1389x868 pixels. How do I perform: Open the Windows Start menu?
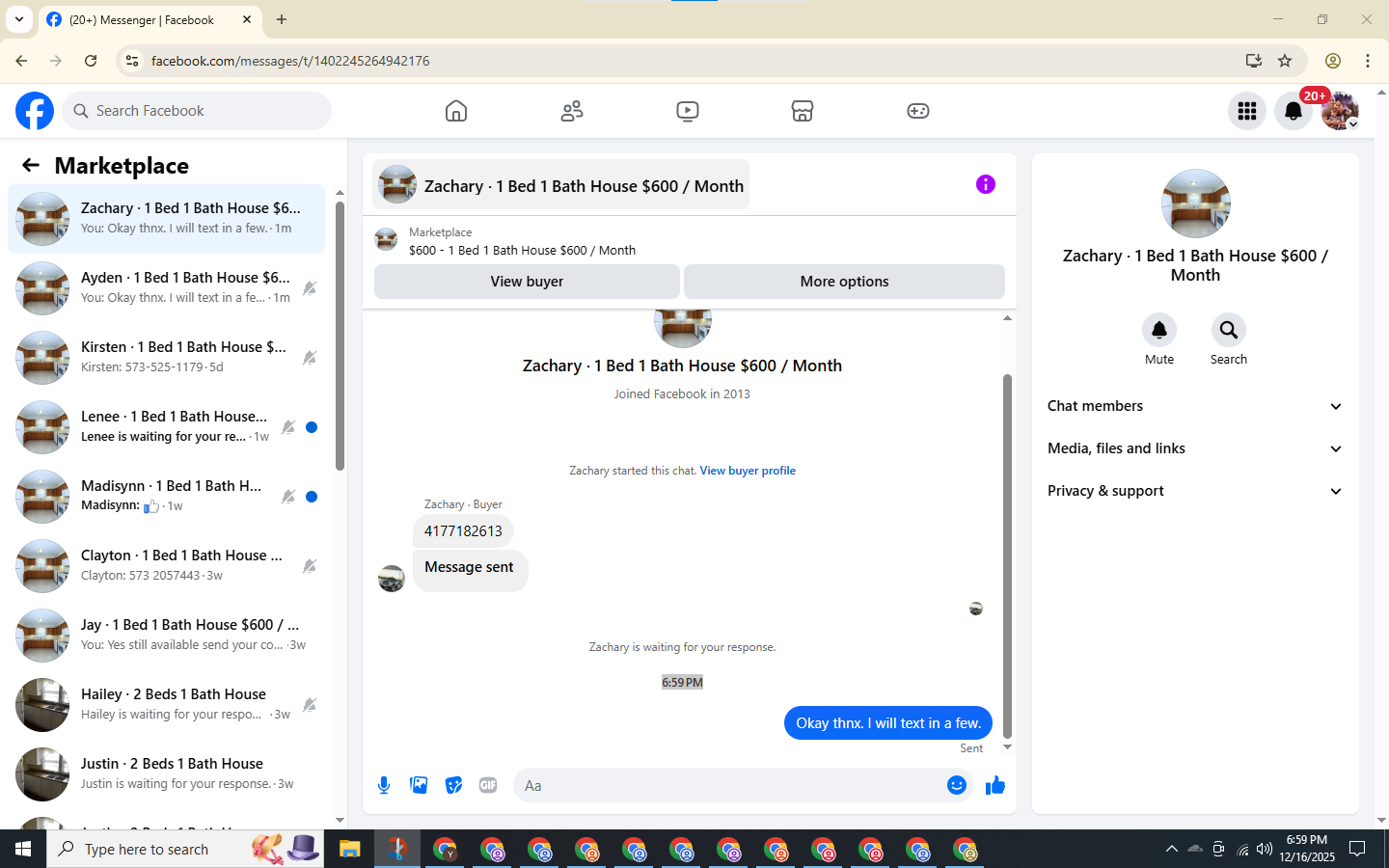pyautogui.click(x=23, y=849)
